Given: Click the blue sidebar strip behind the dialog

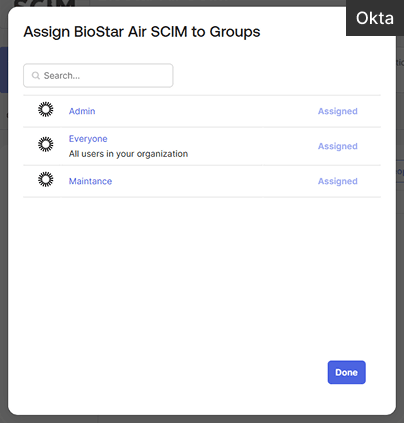Looking at the screenshot, I should click(x=4, y=70).
